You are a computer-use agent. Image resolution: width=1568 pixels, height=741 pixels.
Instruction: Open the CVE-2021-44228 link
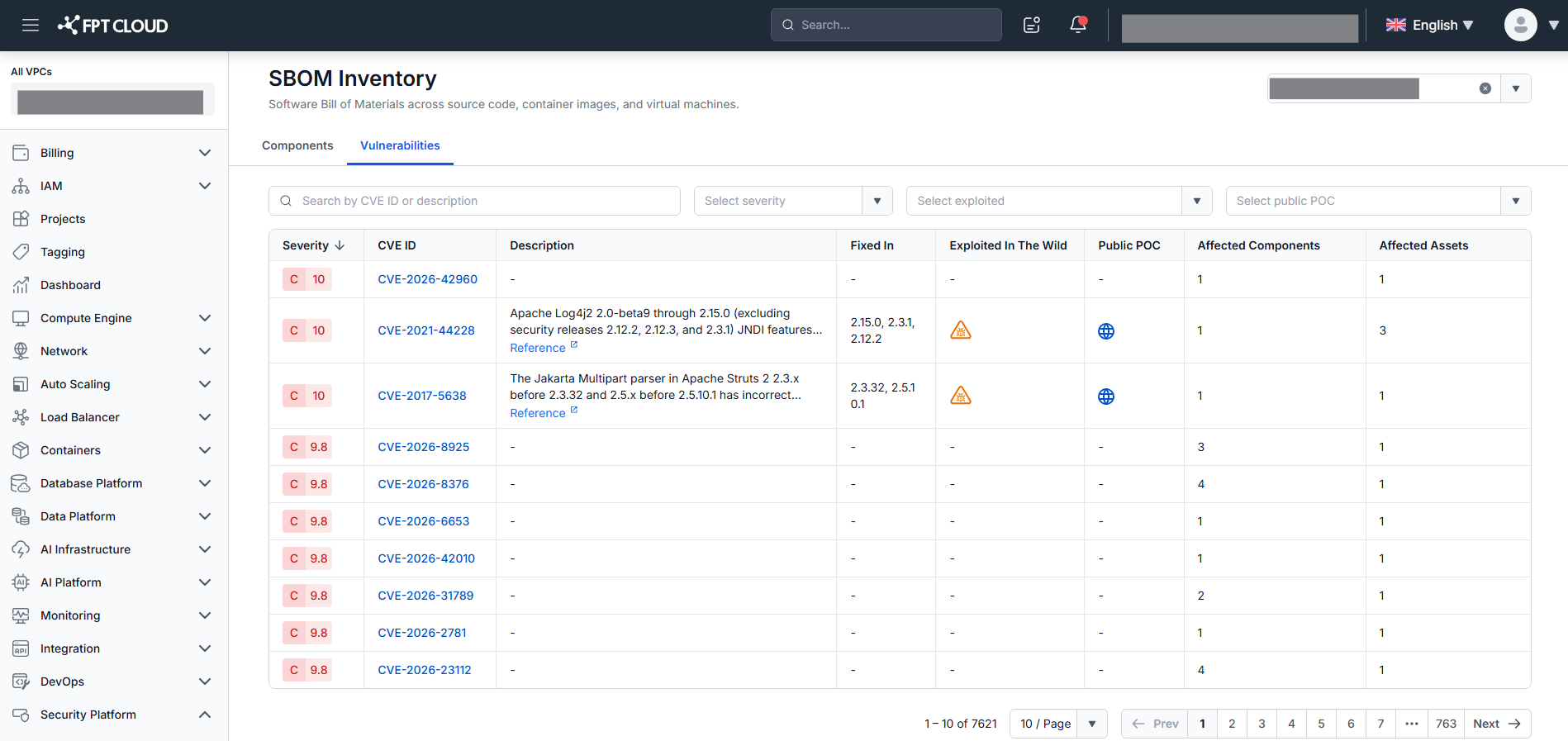pyautogui.click(x=426, y=330)
